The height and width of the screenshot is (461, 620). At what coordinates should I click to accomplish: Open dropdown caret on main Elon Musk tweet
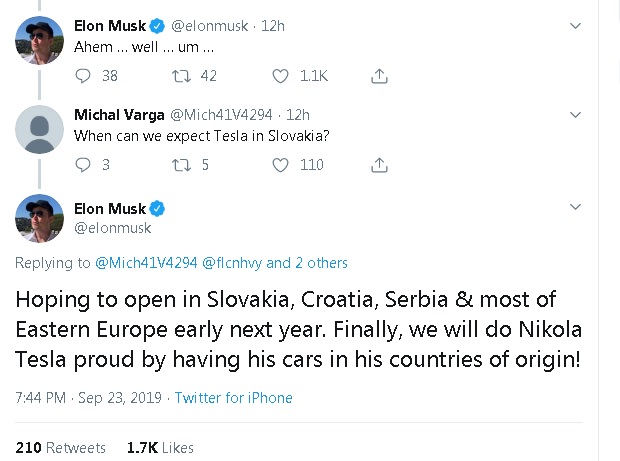tap(575, 207)
